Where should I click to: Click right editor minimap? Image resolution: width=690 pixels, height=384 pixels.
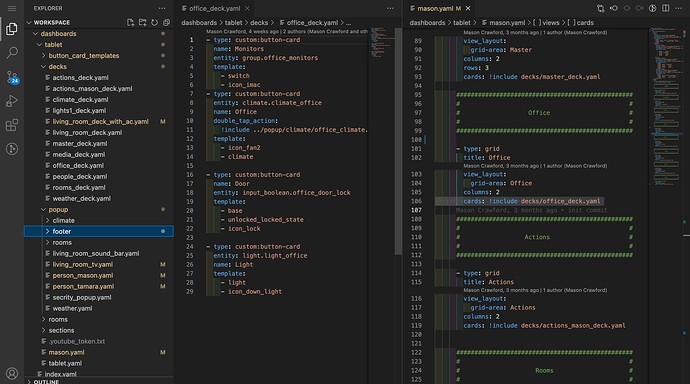666,107
